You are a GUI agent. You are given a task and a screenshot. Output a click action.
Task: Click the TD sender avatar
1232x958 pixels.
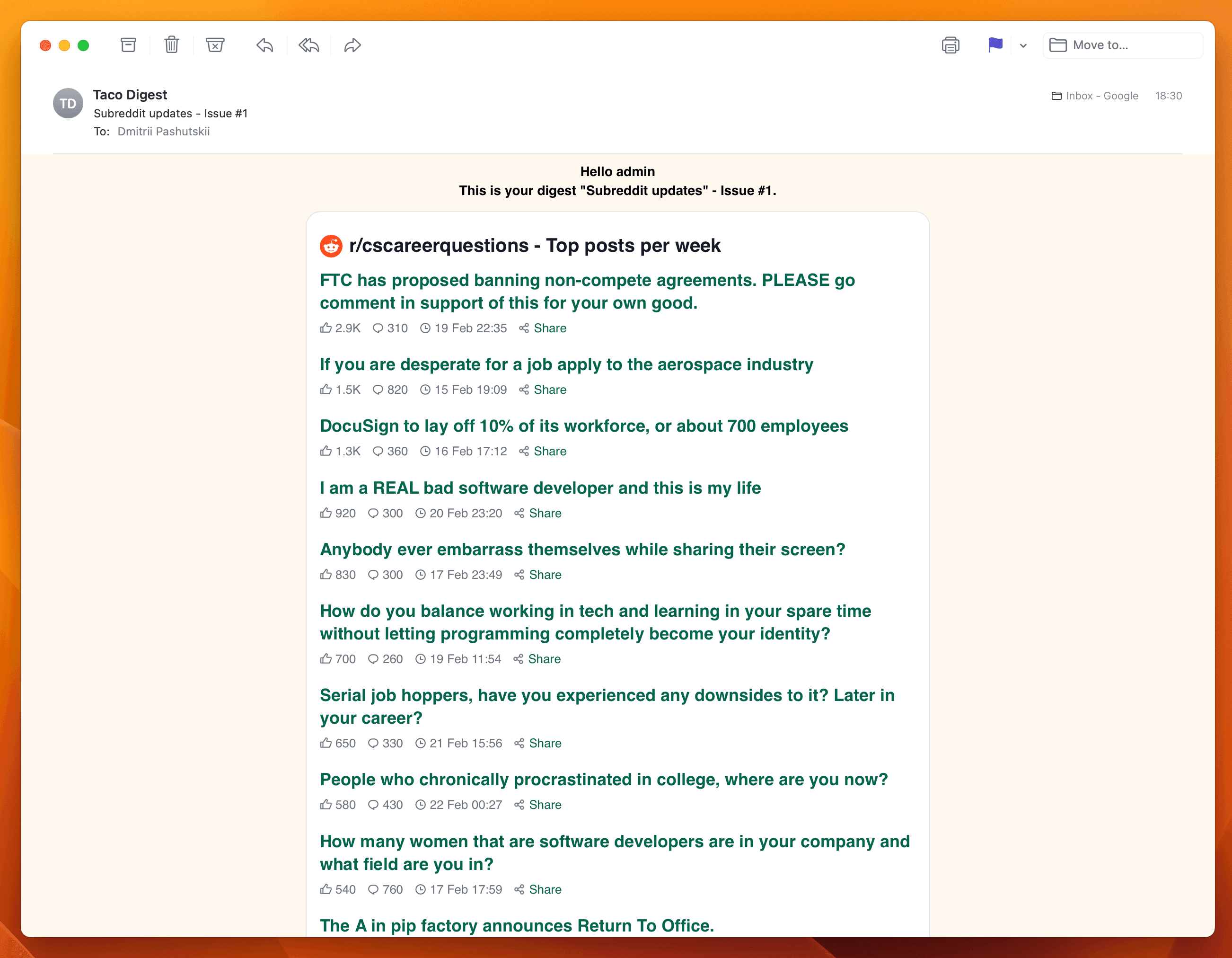(x=68, y=103)
